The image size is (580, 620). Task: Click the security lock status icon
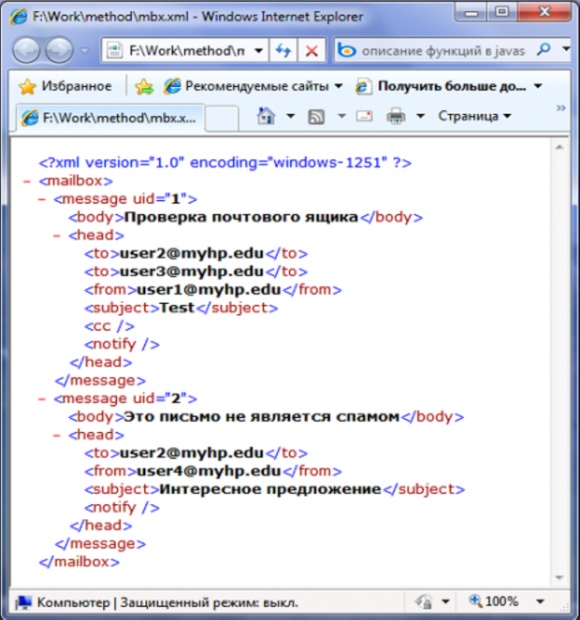423,602
